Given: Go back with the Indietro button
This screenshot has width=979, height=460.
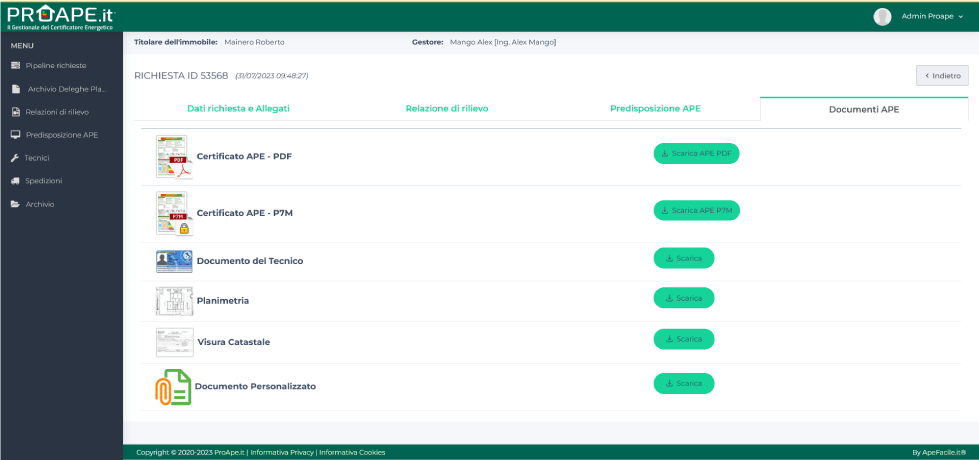Looking at the screenshot, I should click(x=942, y=75).
